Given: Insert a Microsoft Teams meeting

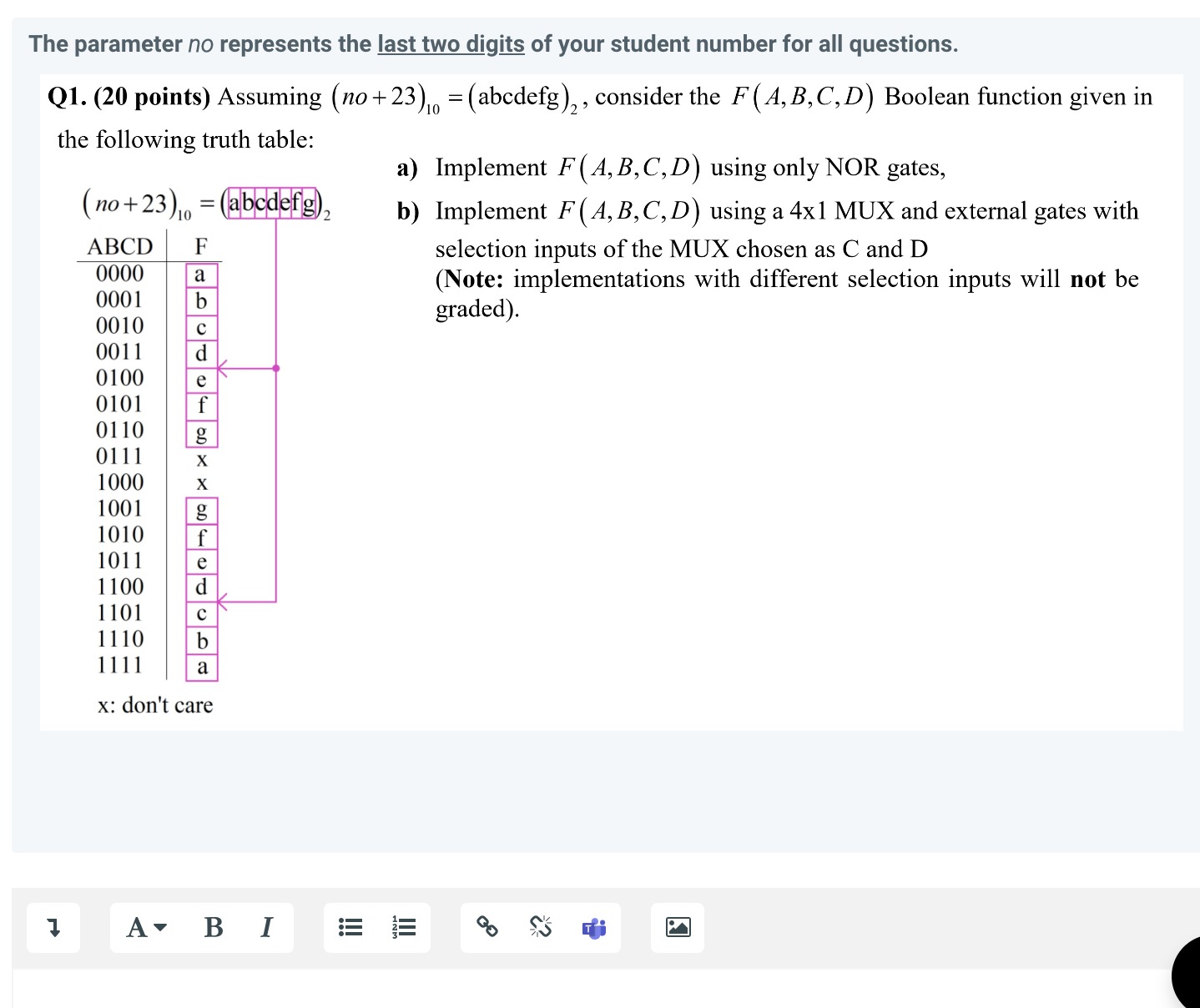Looking at the screenshot, I should pos(593,928).
